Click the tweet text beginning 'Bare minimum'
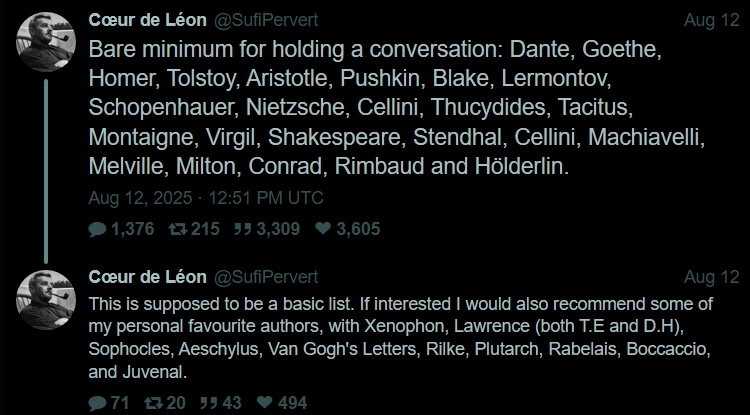Screen dimensions: 750x415 pos(397,108)
